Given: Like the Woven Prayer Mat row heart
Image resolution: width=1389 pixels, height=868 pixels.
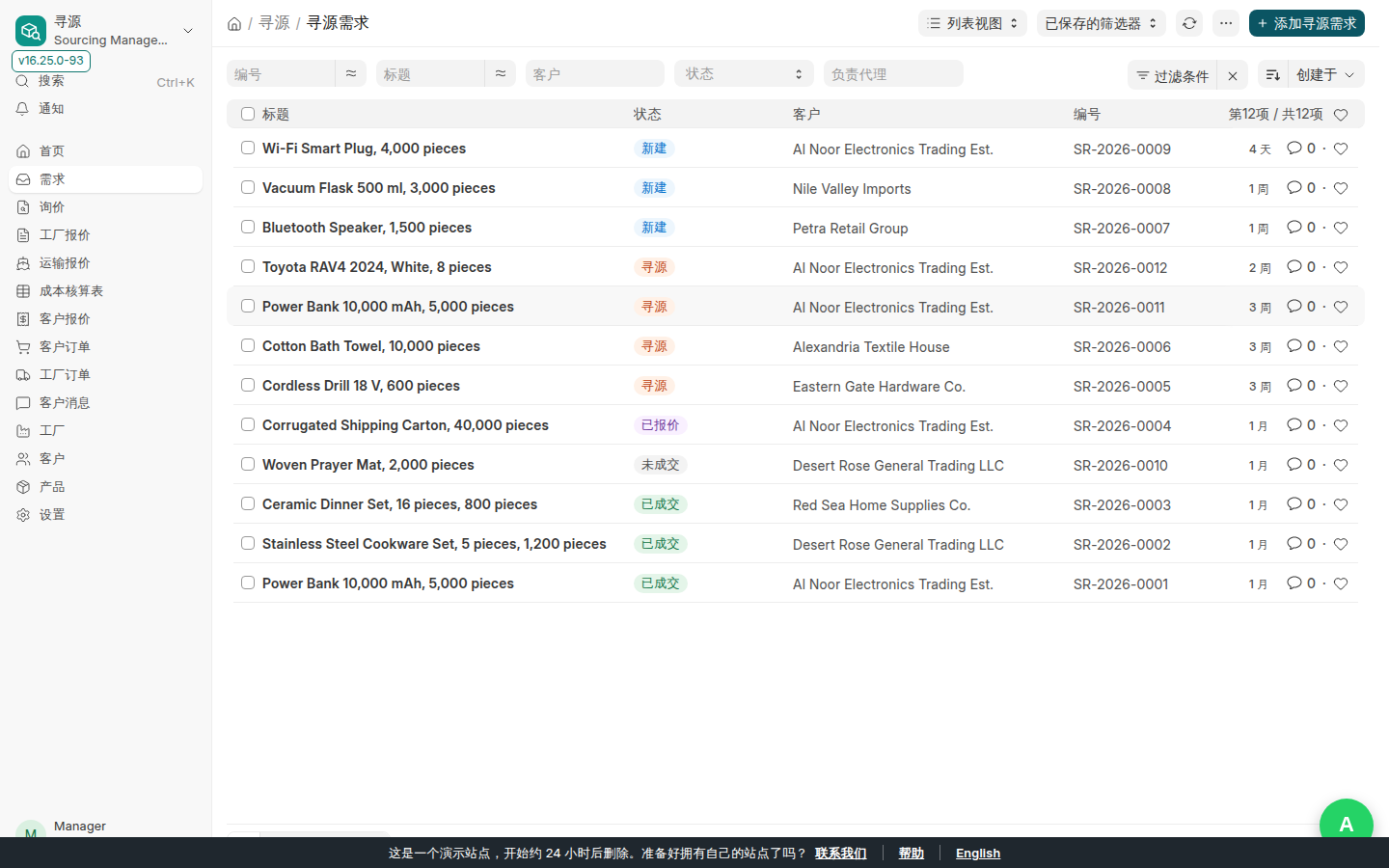Looking at the screenshot, I should tap(1341, 465).
